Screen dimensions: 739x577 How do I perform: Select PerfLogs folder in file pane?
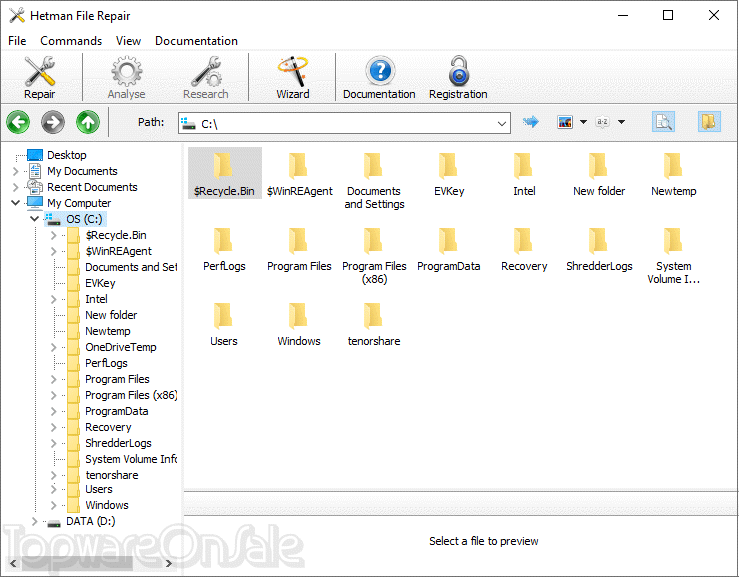point(224,248)
